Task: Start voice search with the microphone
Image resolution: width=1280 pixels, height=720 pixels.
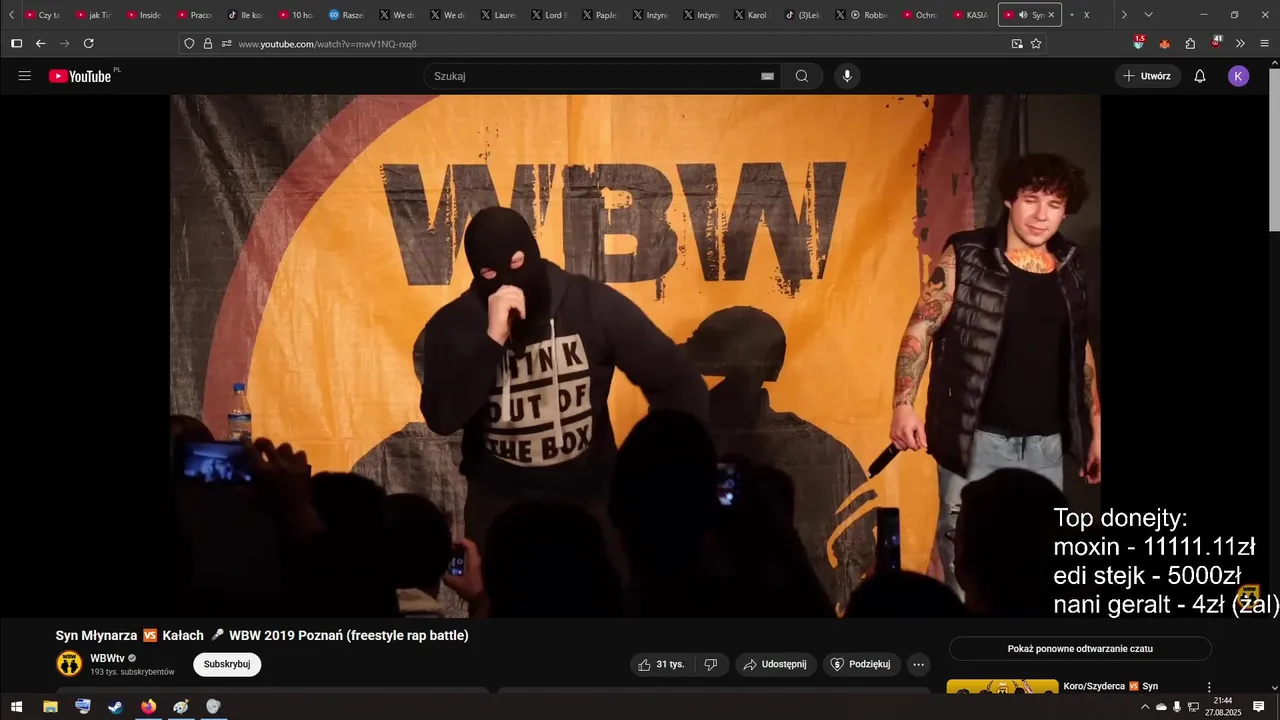Action: [847, 76]
